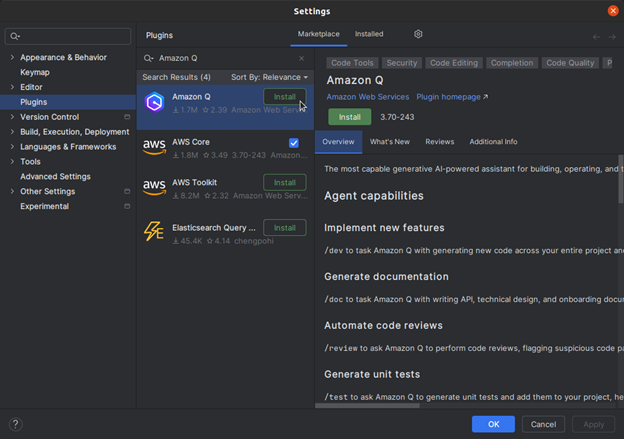Screen dimensions: 624x439
Task: Select Plugins in settings tree
Action: pyautogui.click(x=68, y=102)
